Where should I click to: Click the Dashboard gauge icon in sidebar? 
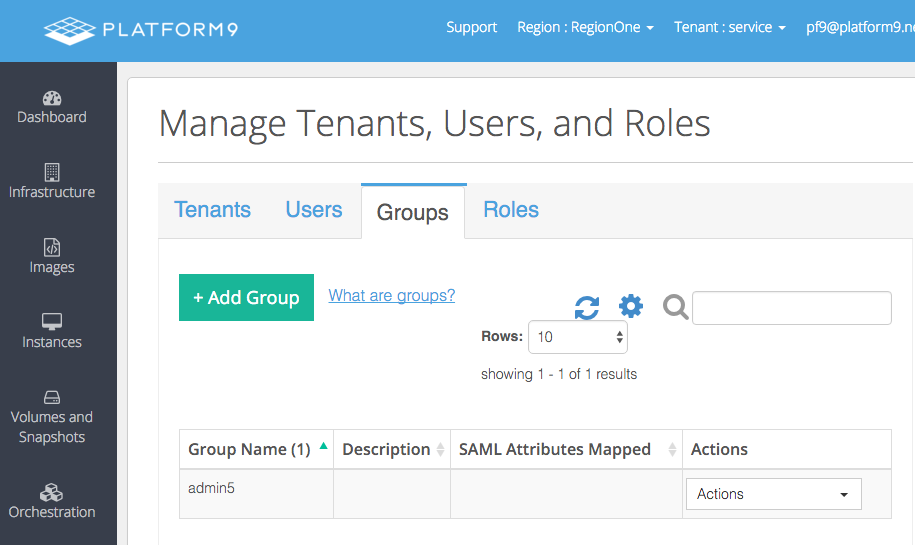click(52, 98)
